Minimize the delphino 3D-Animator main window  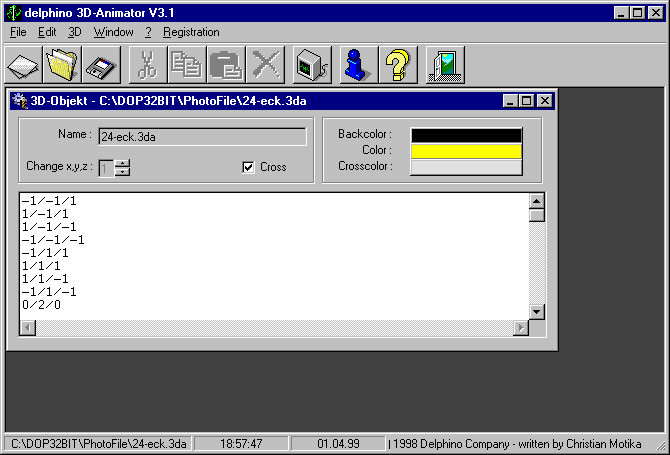[x=621, y=13]
